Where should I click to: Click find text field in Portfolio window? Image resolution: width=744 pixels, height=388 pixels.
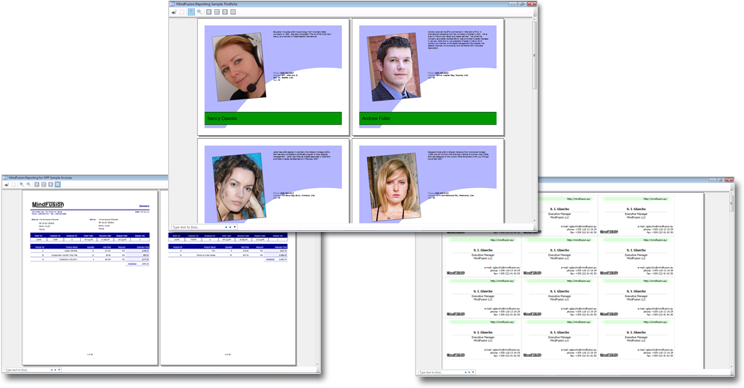point(197,227)
